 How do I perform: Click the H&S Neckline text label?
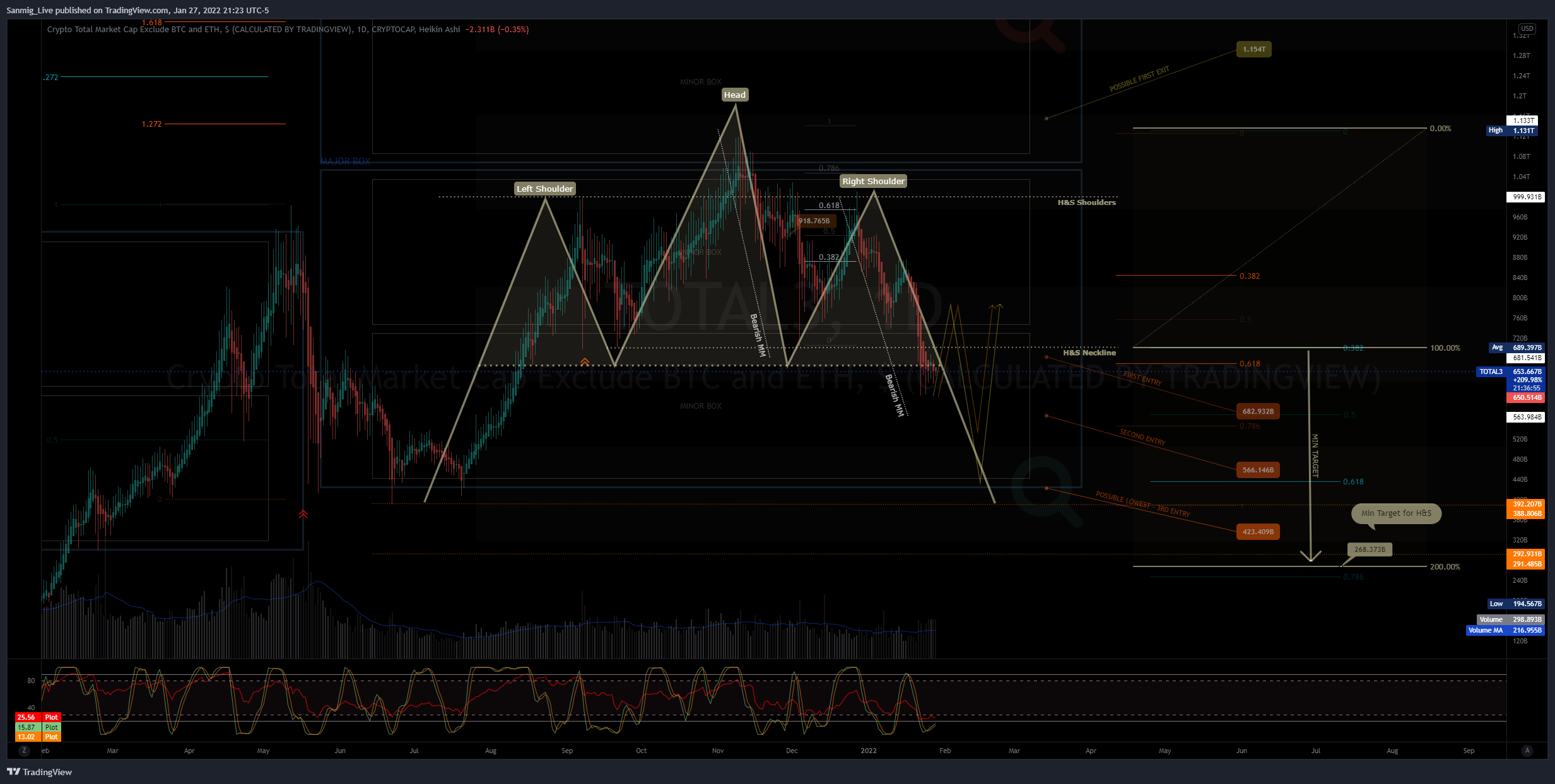(1089, 353)
